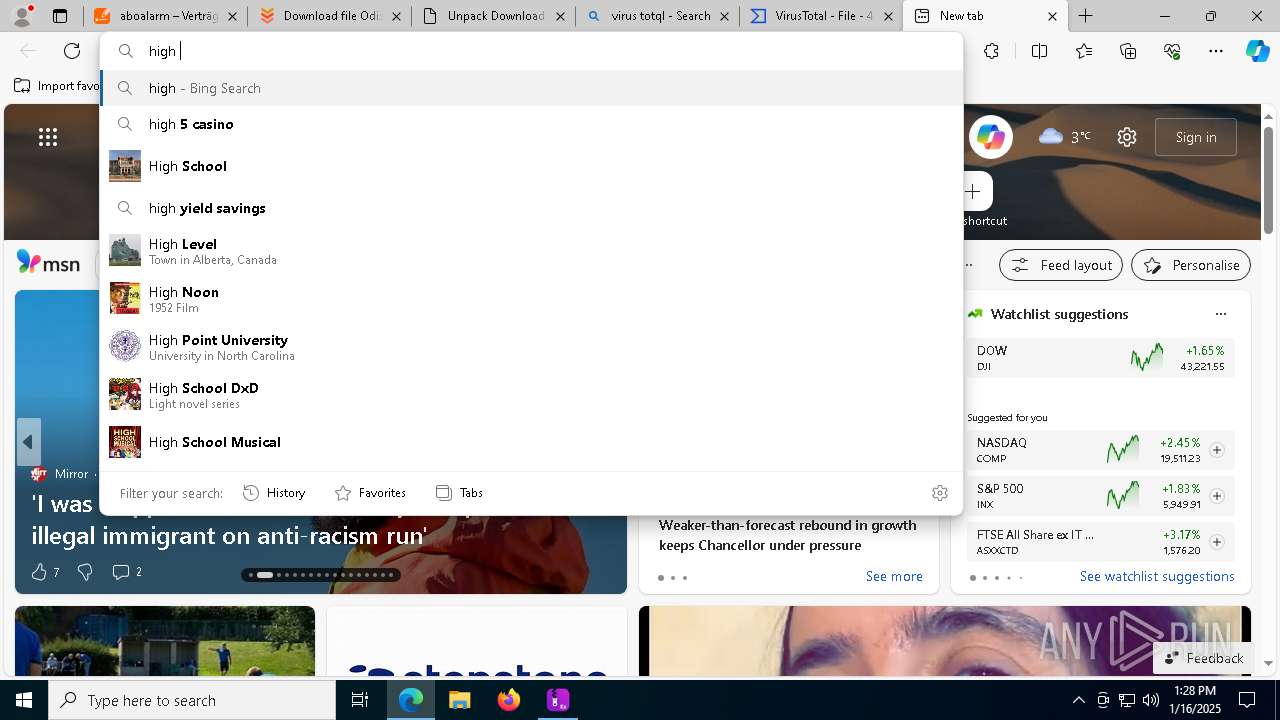Close the New tab tab
Image resolution: width=1280 pixels, height=720 pixels.
(1052, 16)
